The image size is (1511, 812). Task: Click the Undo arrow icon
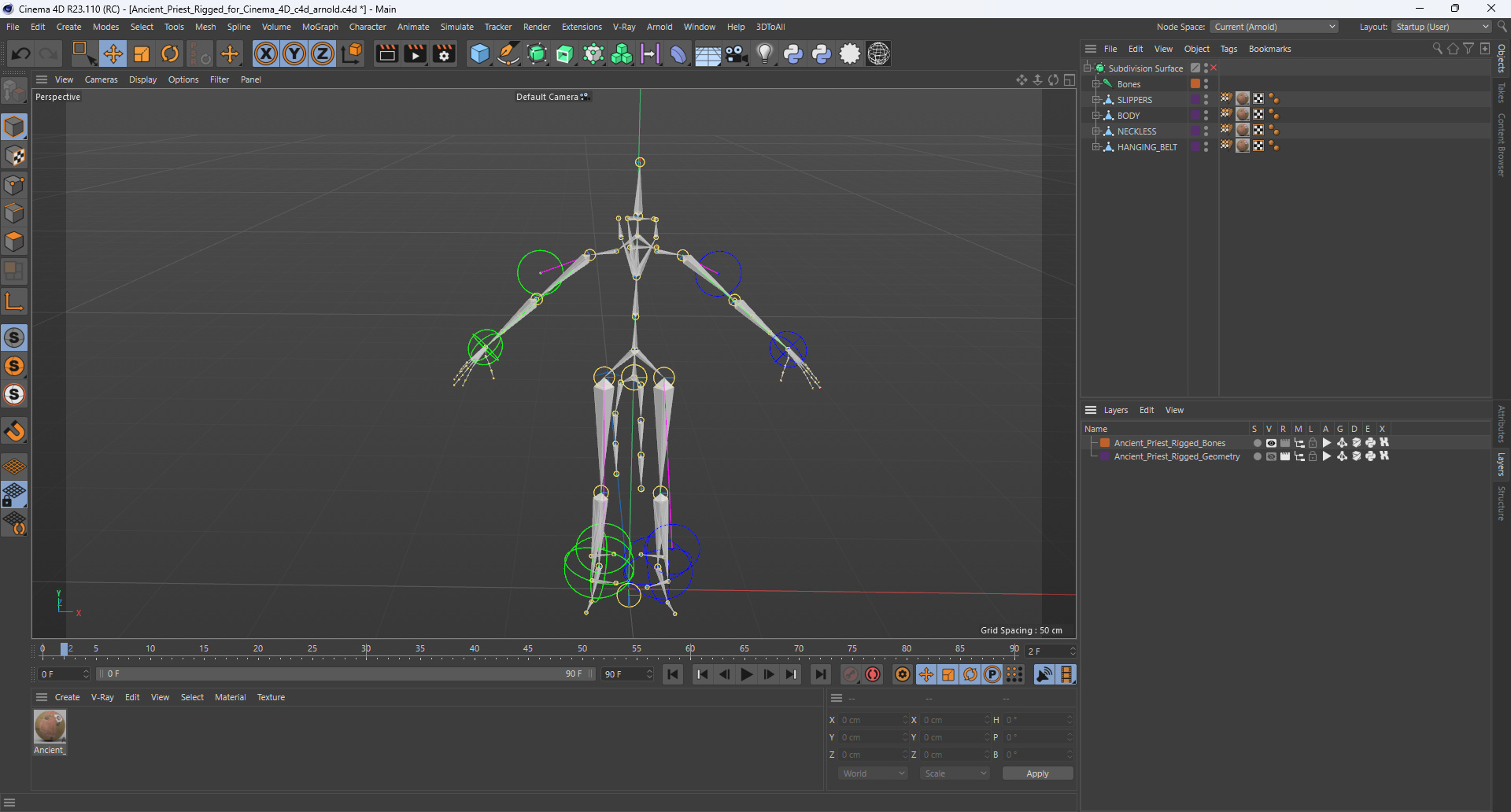[21, 54]
